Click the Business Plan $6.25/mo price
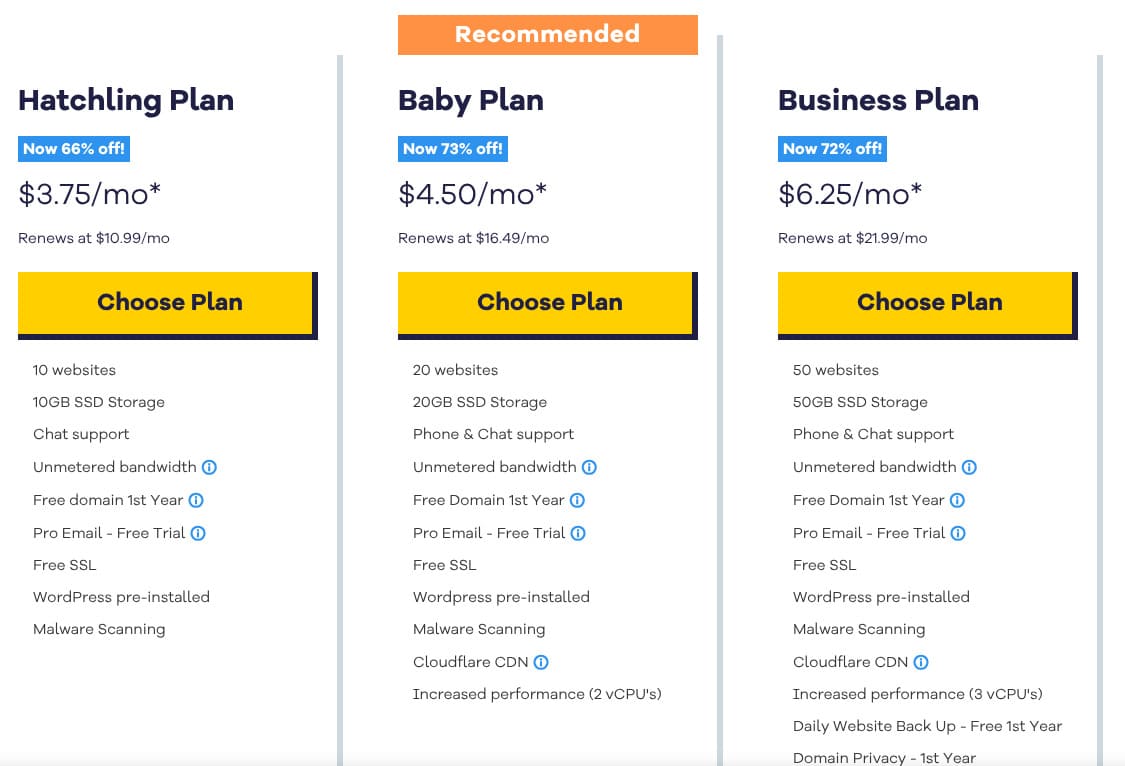This screenshot has height=766, width=1125. point(850,194)
